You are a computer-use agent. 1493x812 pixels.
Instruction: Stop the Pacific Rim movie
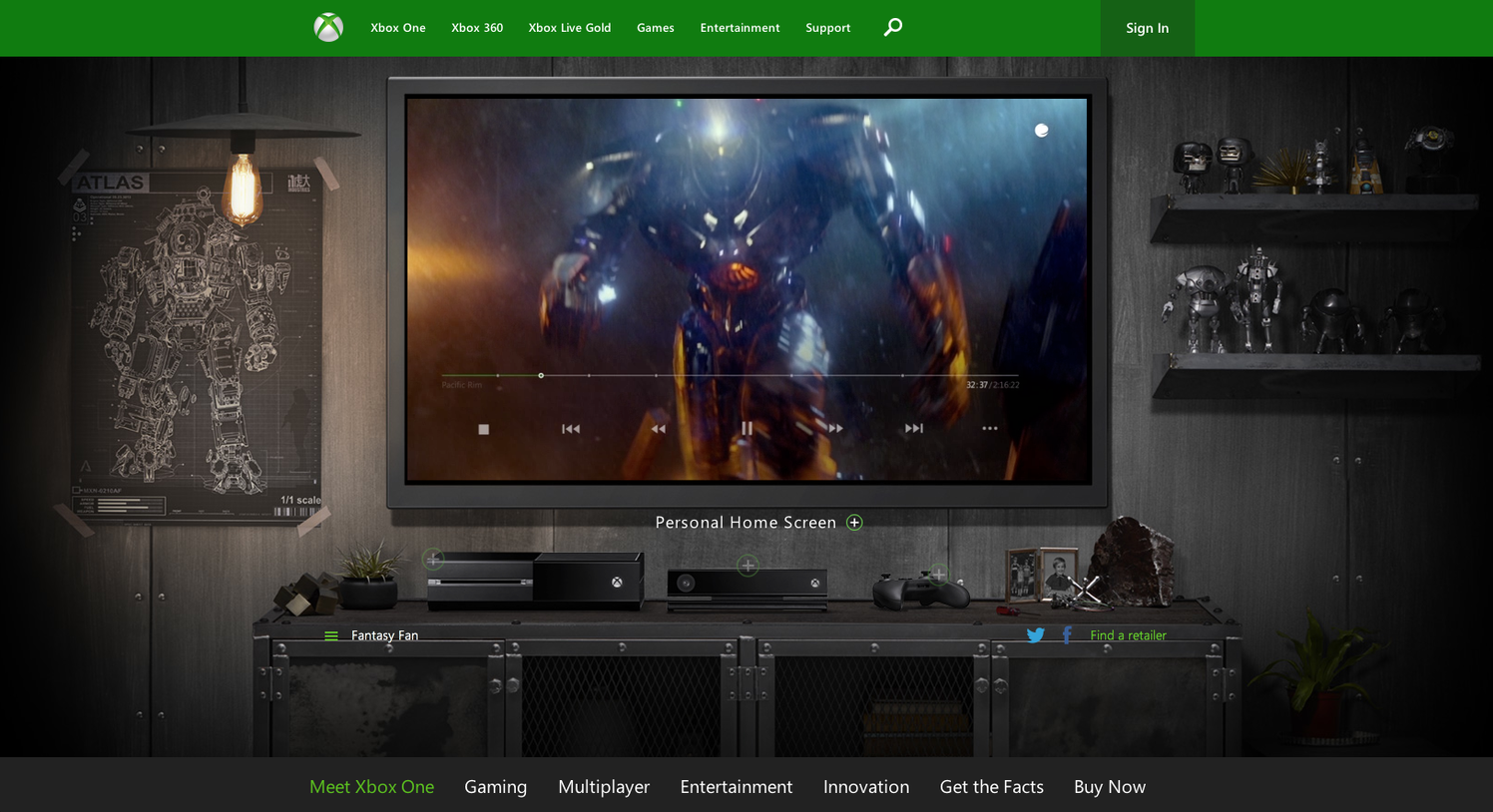coord(484,429)
